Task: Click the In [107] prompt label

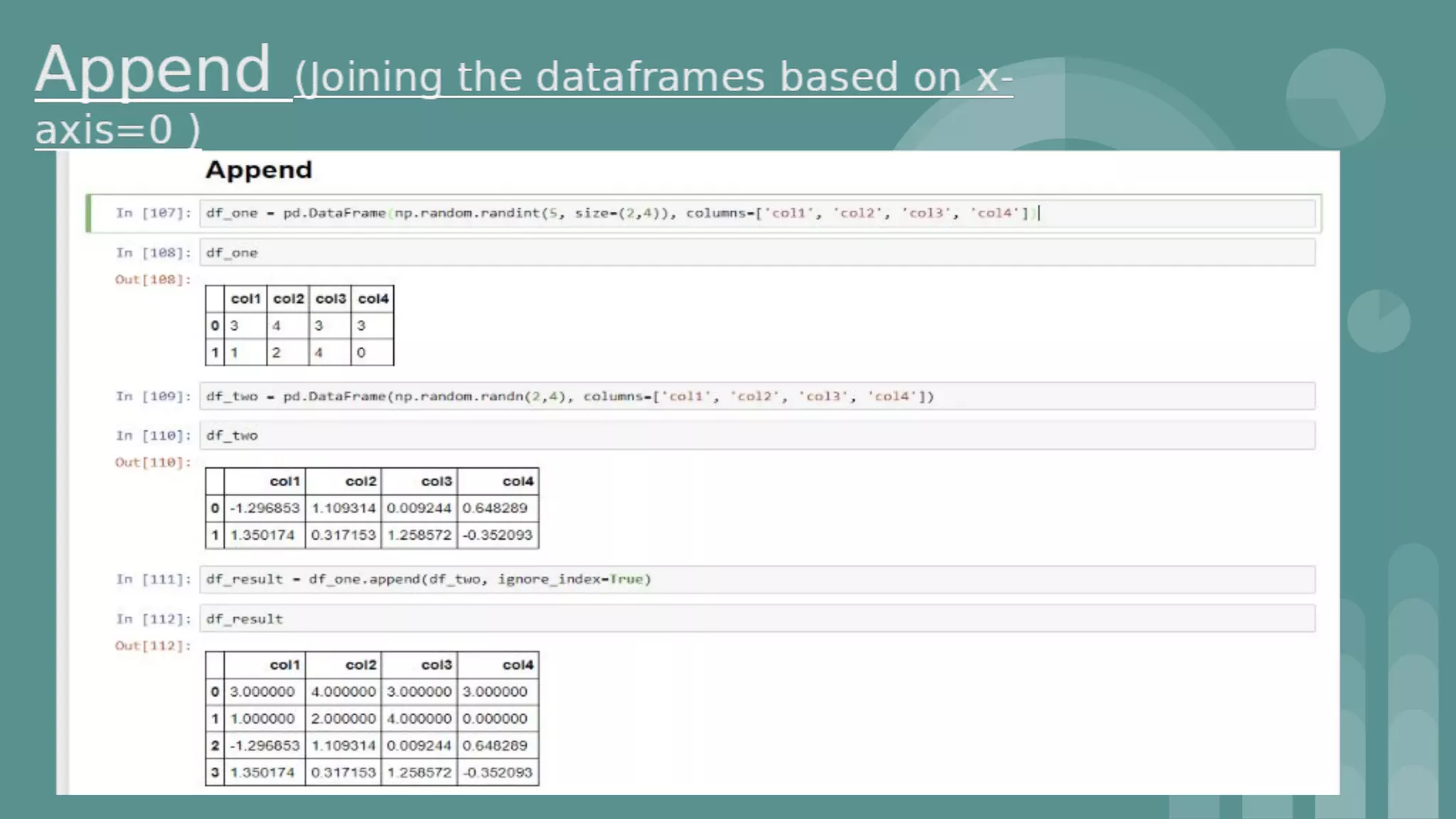Action: 154,213
